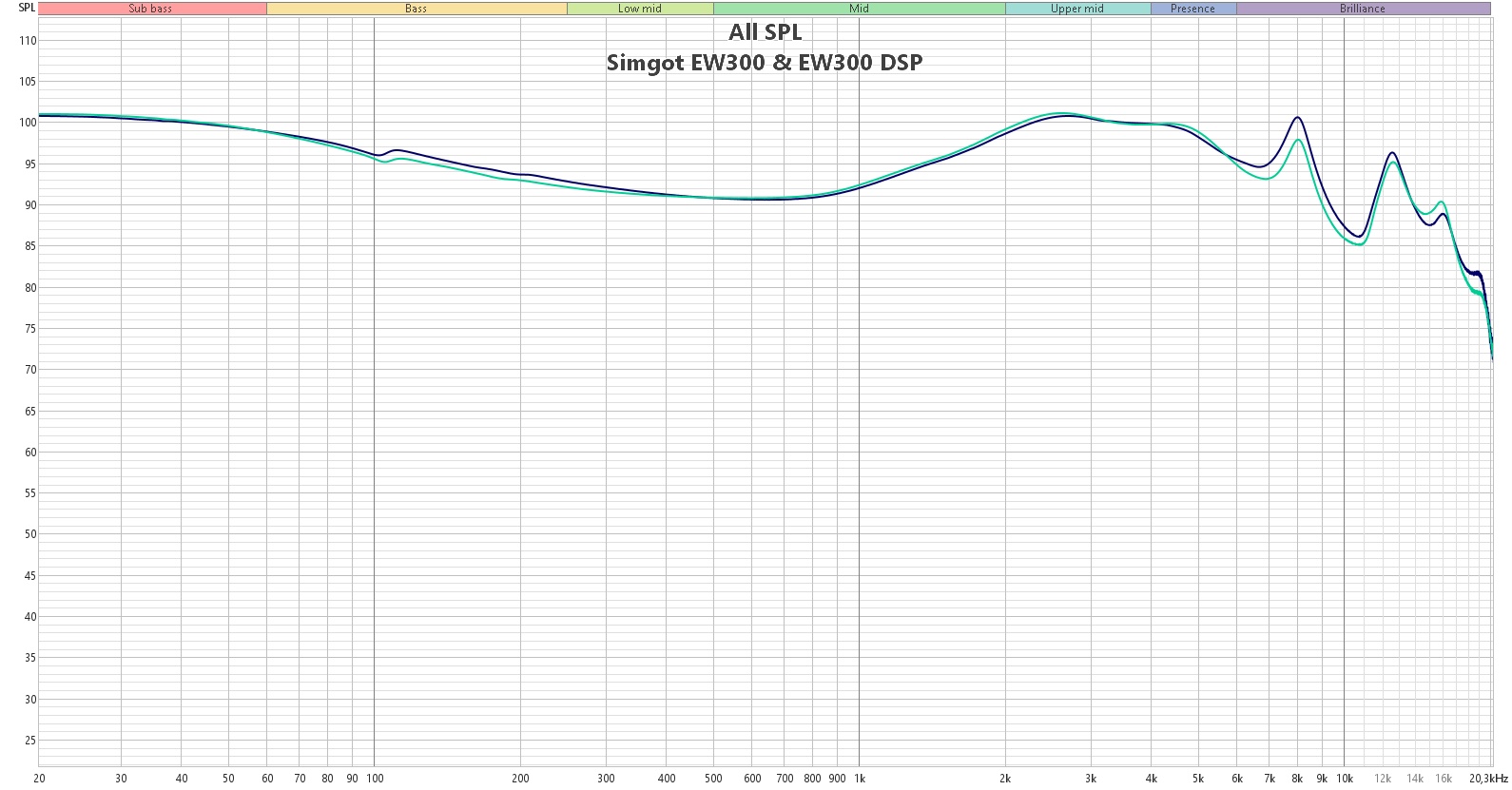Click the 95 SPL axis value
The width and height of the screenshot is (1512, 790).
point(29,164)
